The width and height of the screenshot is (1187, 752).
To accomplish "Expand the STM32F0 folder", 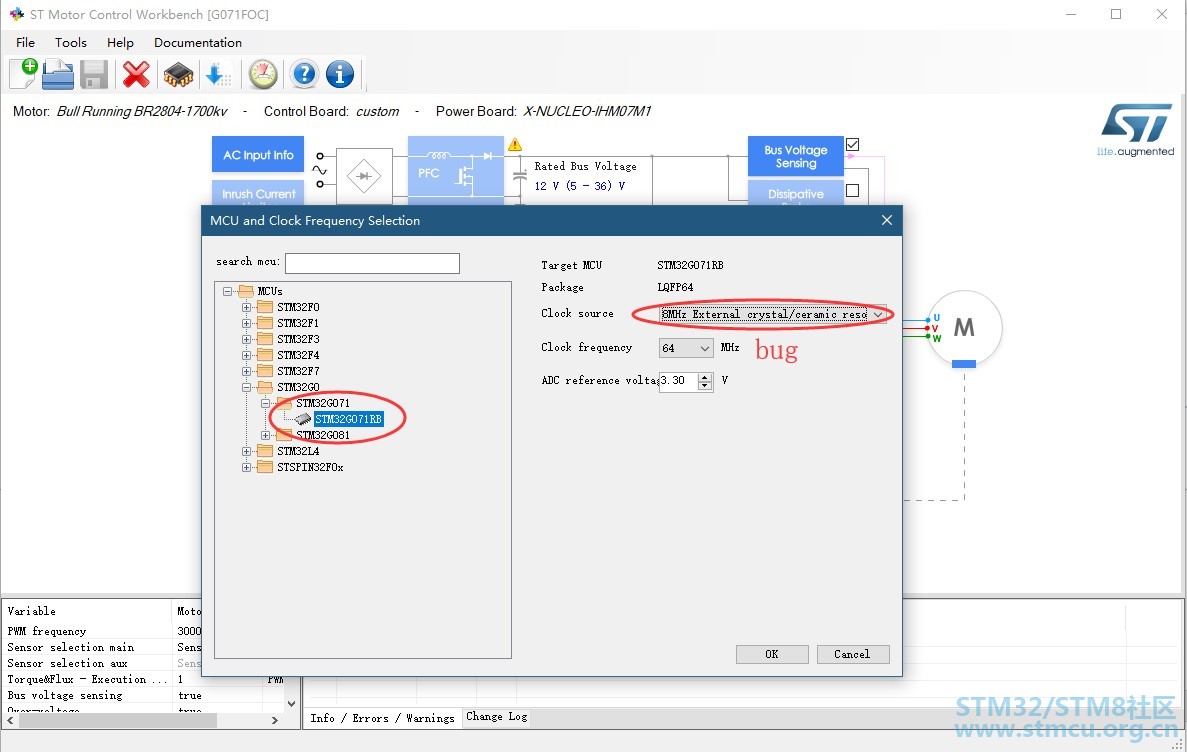I will click(246, 307).
